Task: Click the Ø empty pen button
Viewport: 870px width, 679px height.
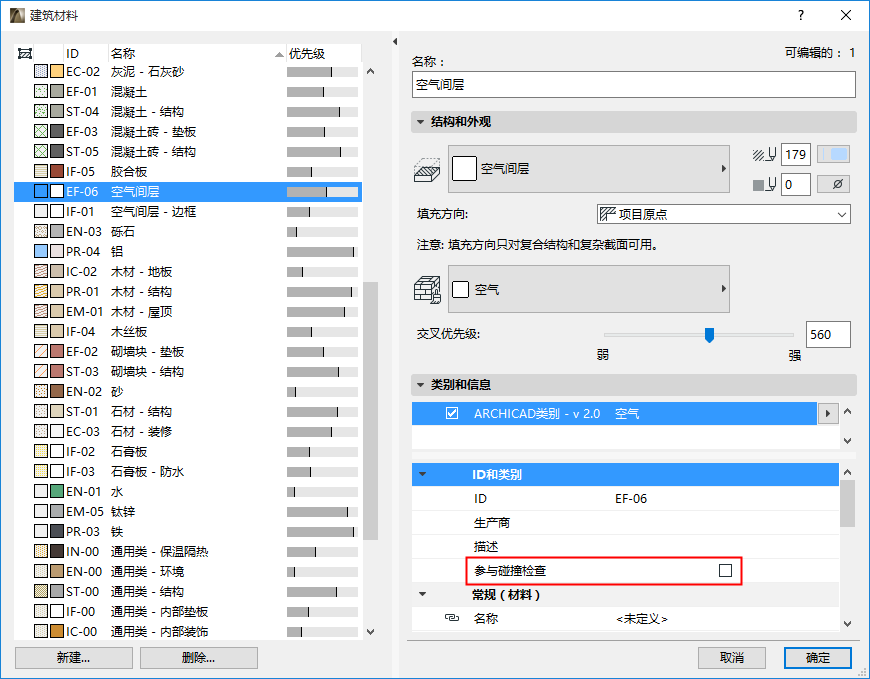Action: point(833,184)
